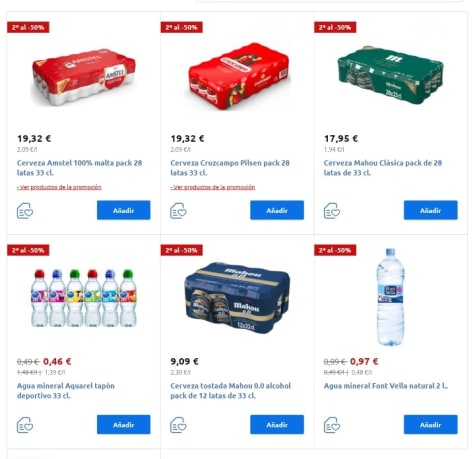The image size is (475, 459).
Task: Save Mahou Clásica to shopping list icon
Action: click(332, 211)
